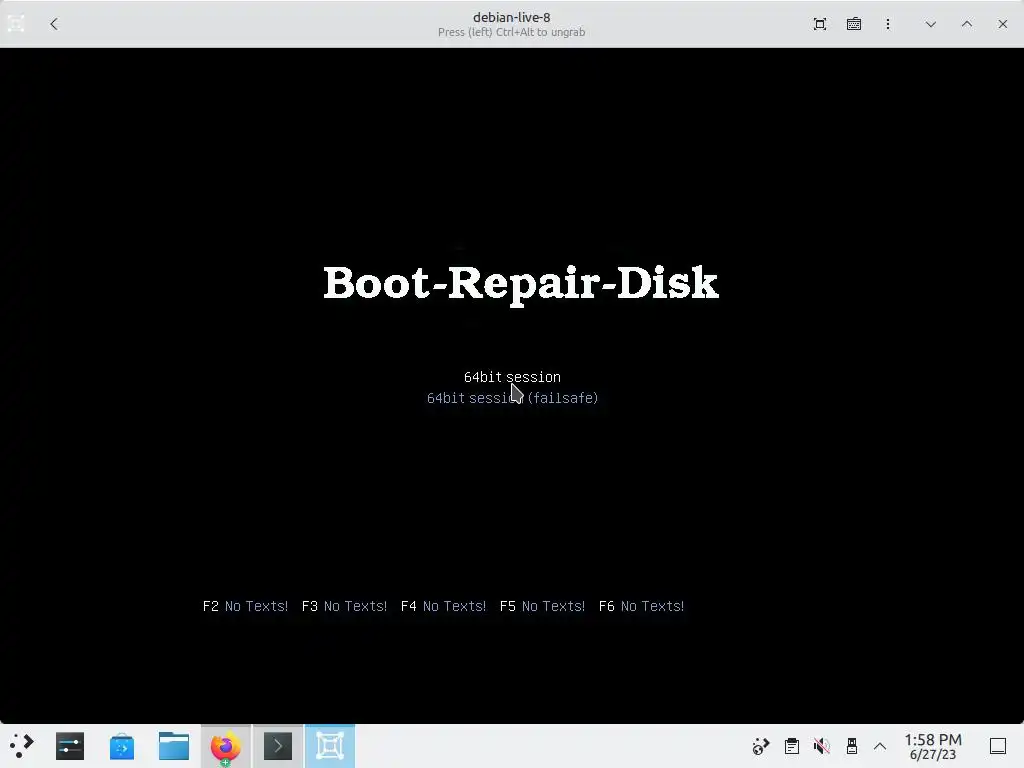
Task: Click the show desktop button
Action: pyautogui.click(x=998, y=746)
